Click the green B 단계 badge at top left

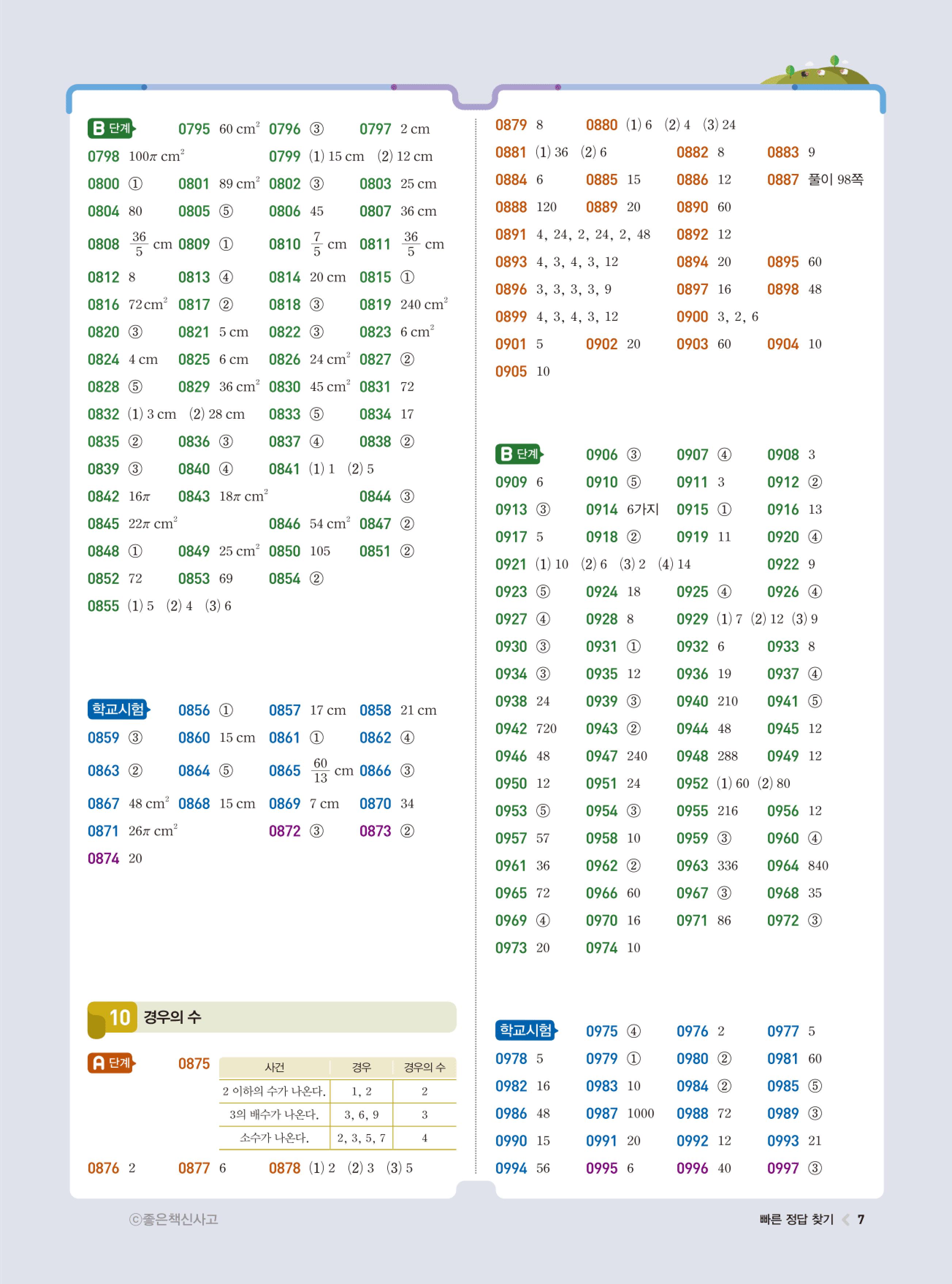coord(111,128)
